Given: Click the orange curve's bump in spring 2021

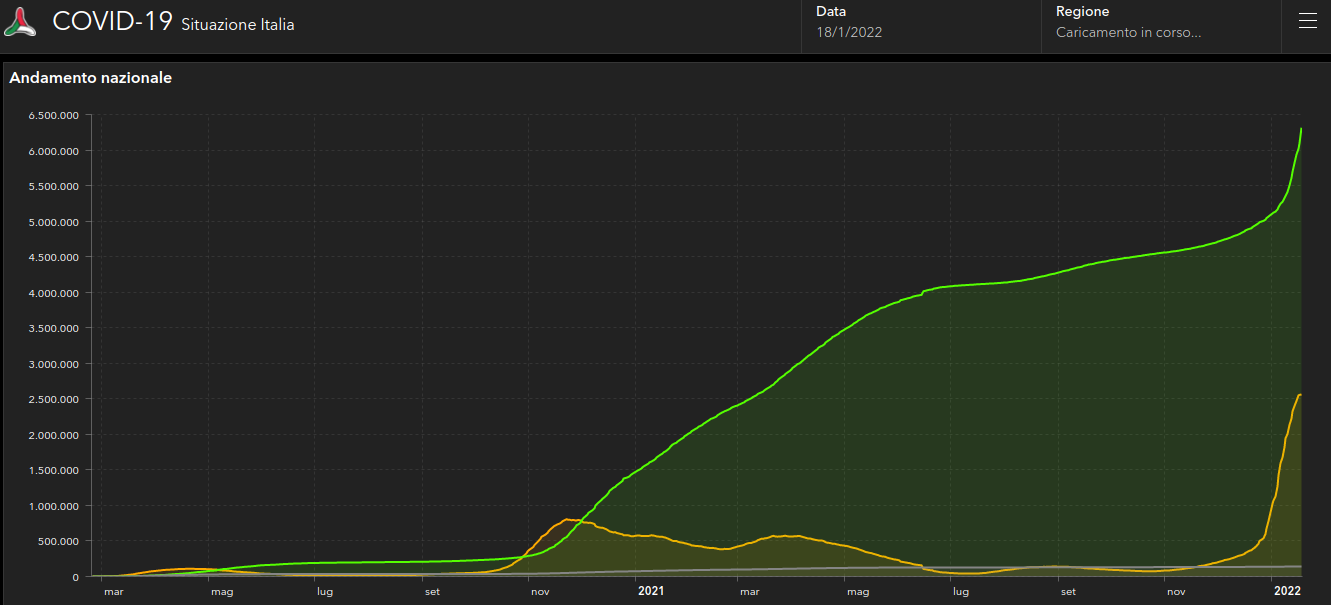Looking at the screenshot, I should [x=785, y=536].
